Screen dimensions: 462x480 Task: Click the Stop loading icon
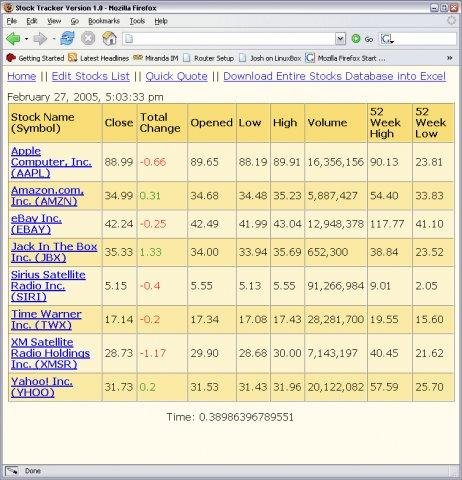point(88,39)
